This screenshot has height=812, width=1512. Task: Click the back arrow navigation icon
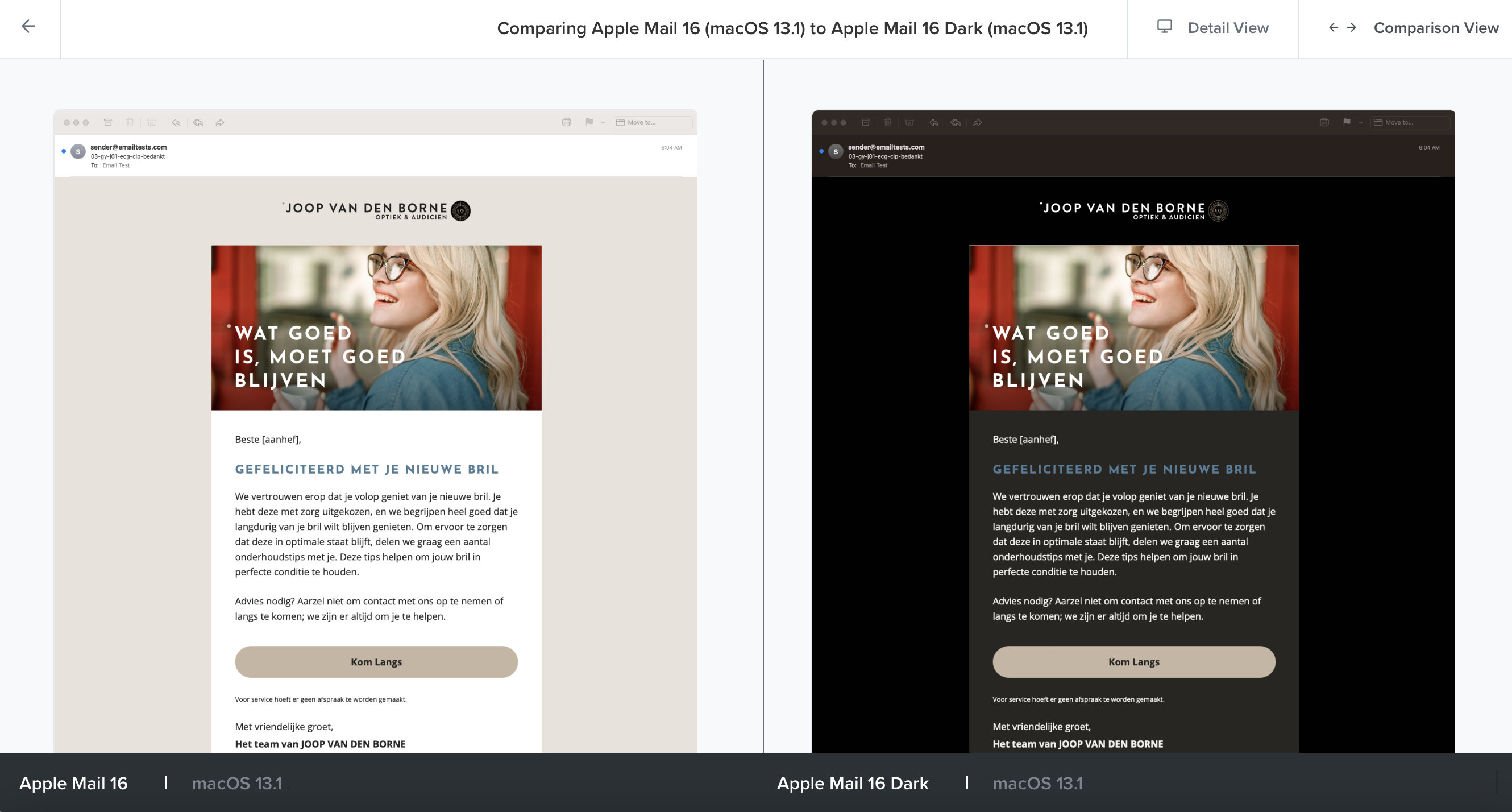(x=28, y=27)
